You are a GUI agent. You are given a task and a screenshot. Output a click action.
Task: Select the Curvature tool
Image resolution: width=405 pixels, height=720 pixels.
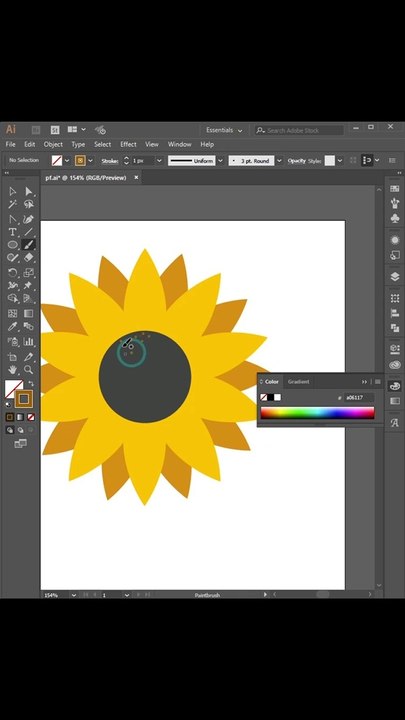coord(28,219)
